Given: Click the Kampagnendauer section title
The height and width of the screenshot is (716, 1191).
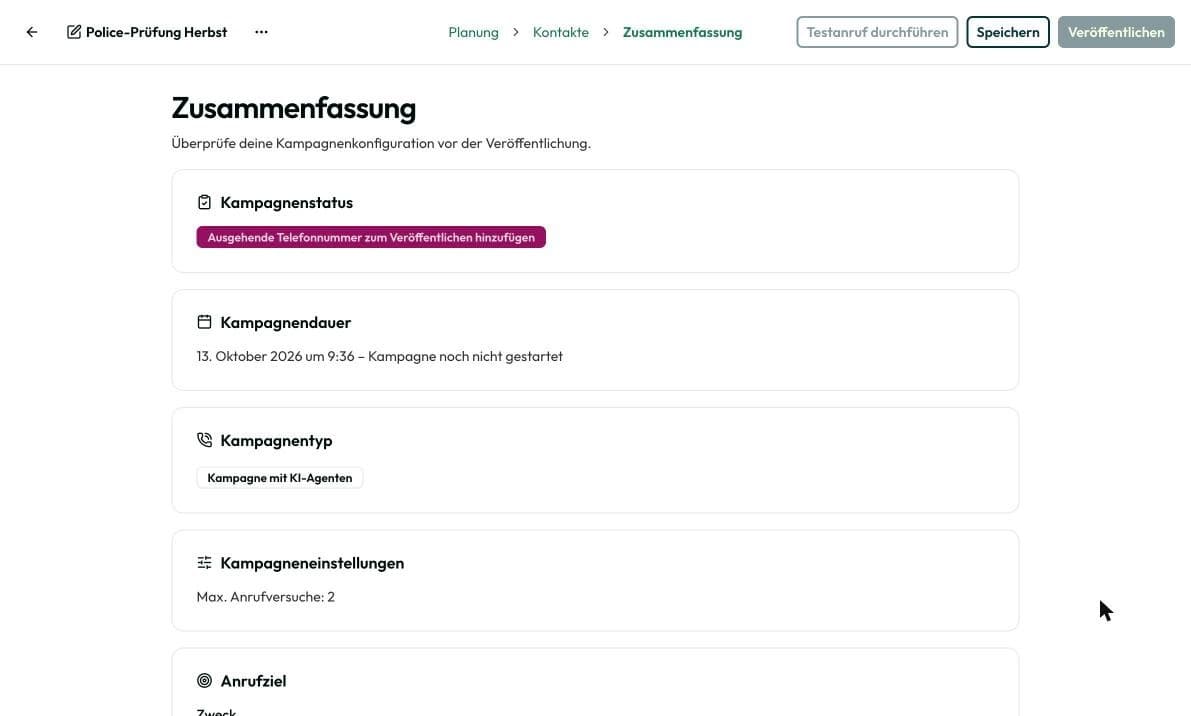Looking at the screenshot, I should pyautogui.click(x=286, y=322).
